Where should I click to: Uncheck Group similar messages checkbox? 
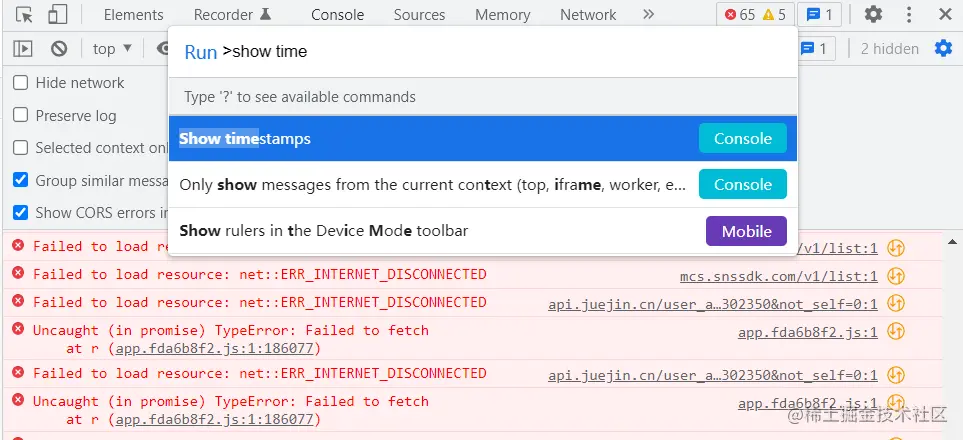point(20,180)
